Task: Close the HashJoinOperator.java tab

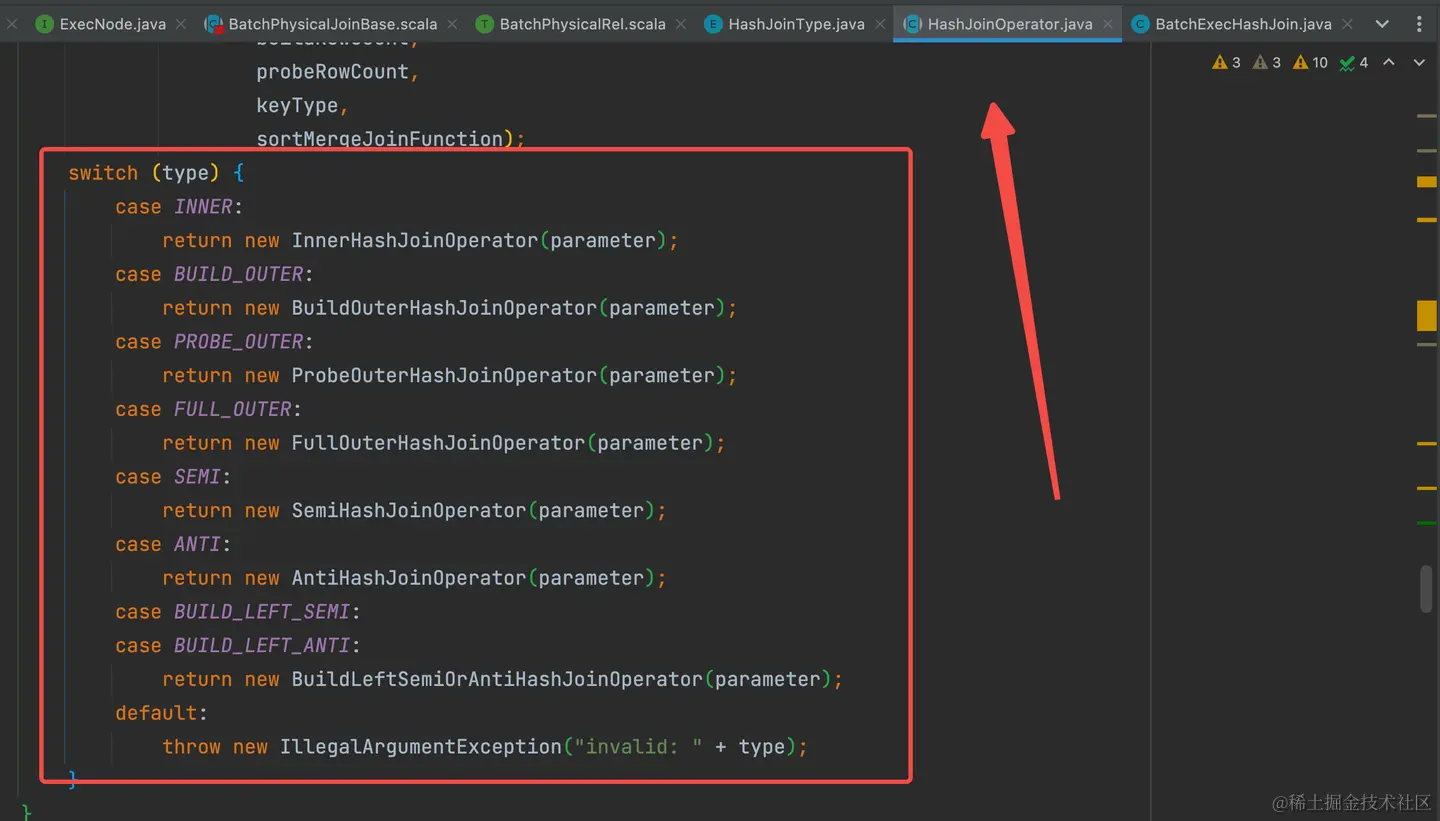Action: pos(1108,24)
